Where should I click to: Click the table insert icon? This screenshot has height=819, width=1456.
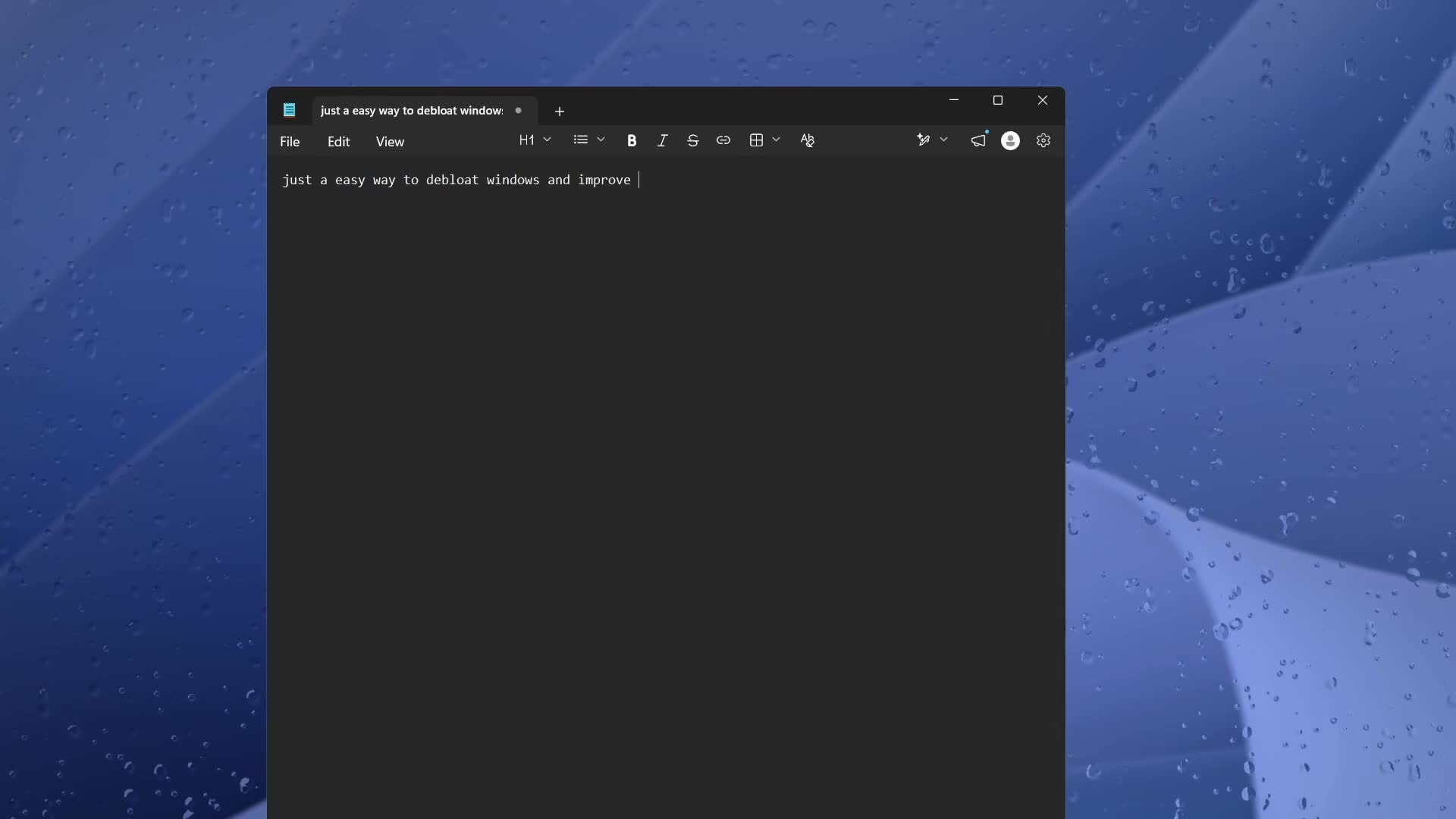tap(756, 140)
